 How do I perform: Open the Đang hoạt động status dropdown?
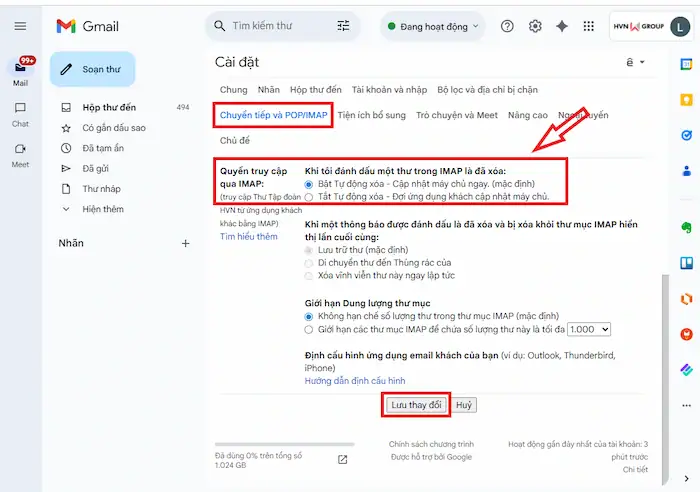(432, 26)
